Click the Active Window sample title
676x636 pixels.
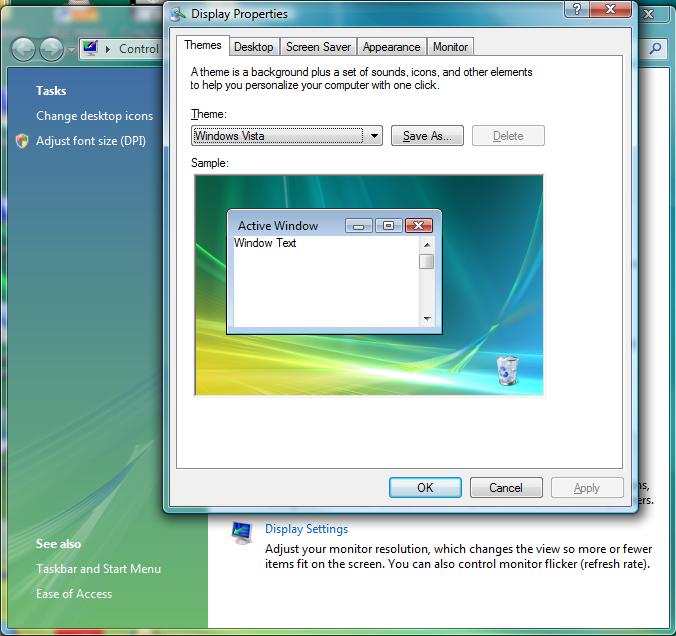coord(278,226)
